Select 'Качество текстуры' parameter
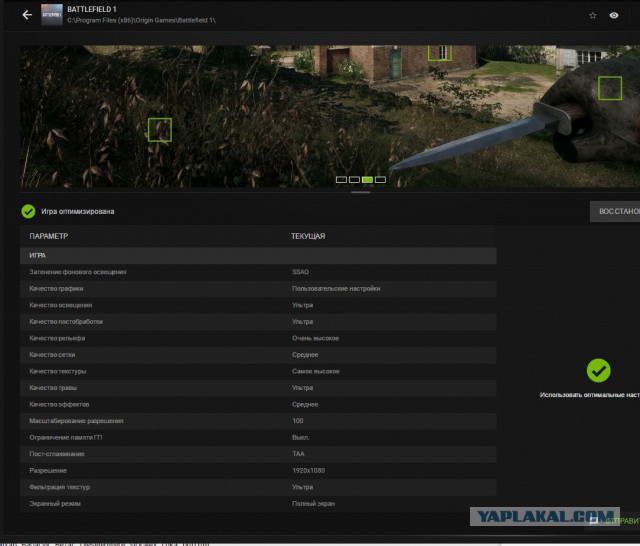 point(58,371)
